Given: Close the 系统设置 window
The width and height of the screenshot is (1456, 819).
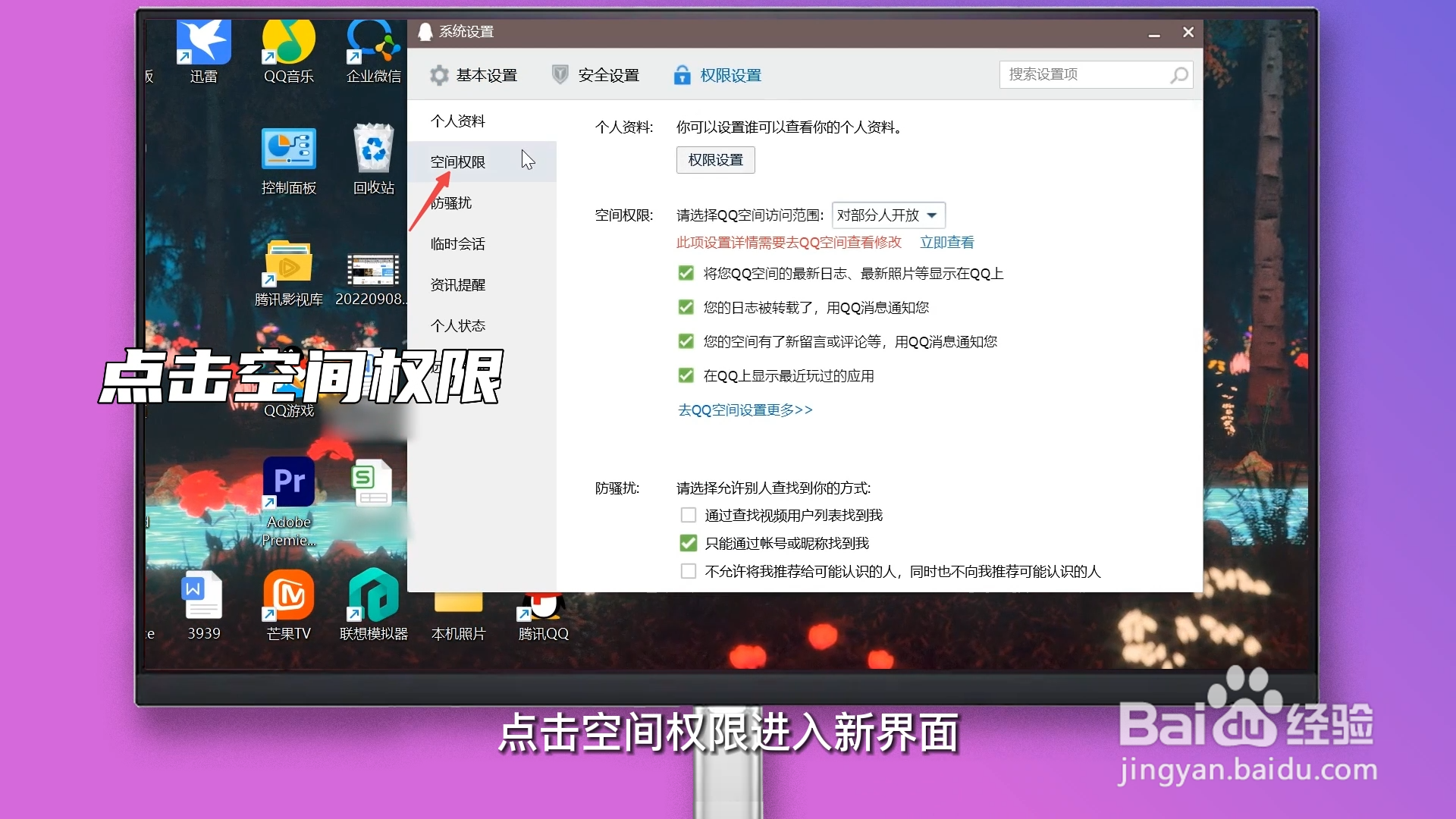Looking at the screenshot, I should 1188,32.
